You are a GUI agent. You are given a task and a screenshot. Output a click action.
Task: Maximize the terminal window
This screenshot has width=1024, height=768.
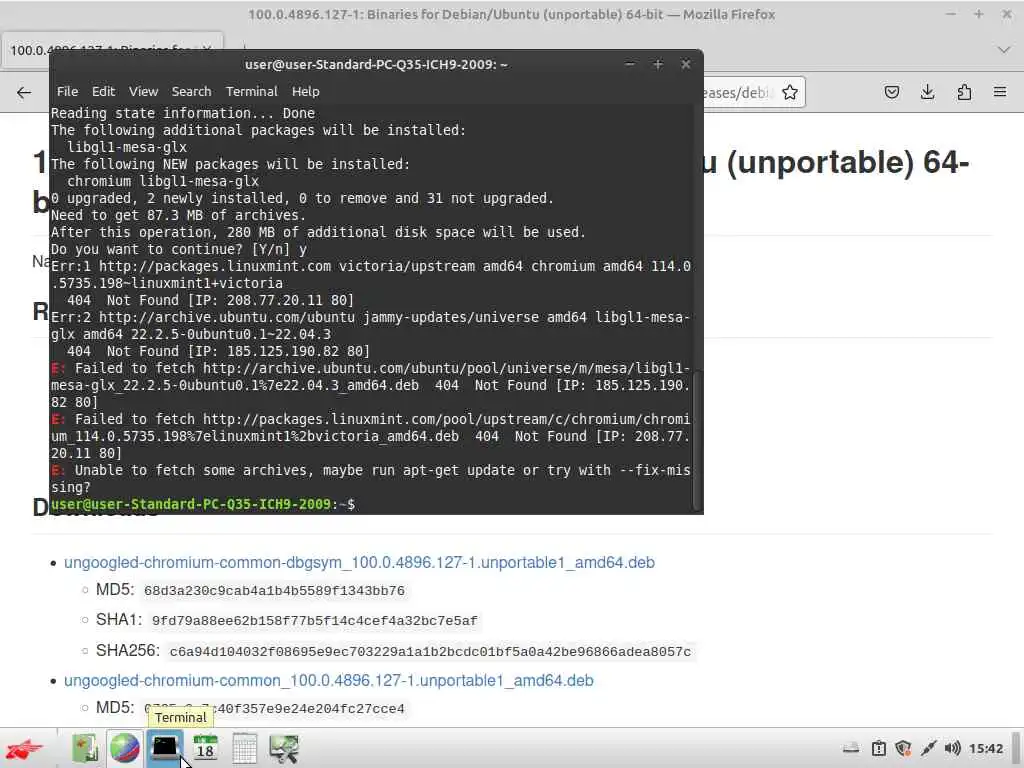tap(658, 64)
